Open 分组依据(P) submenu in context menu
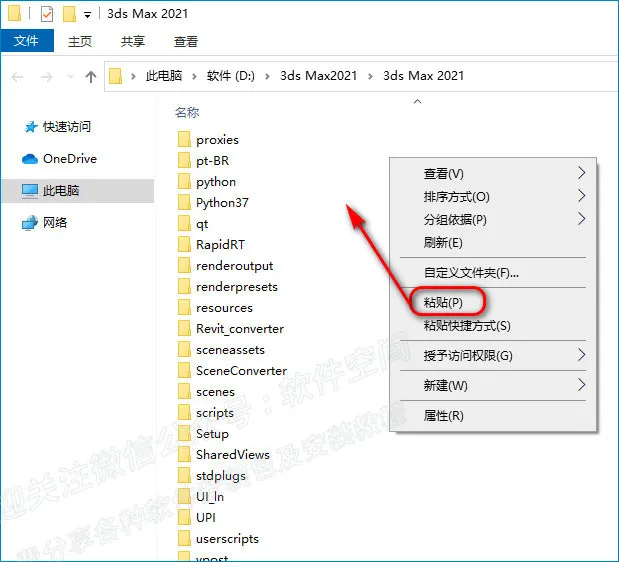The height and width of the screenshot is (562, 619). (x=493, y=219)
